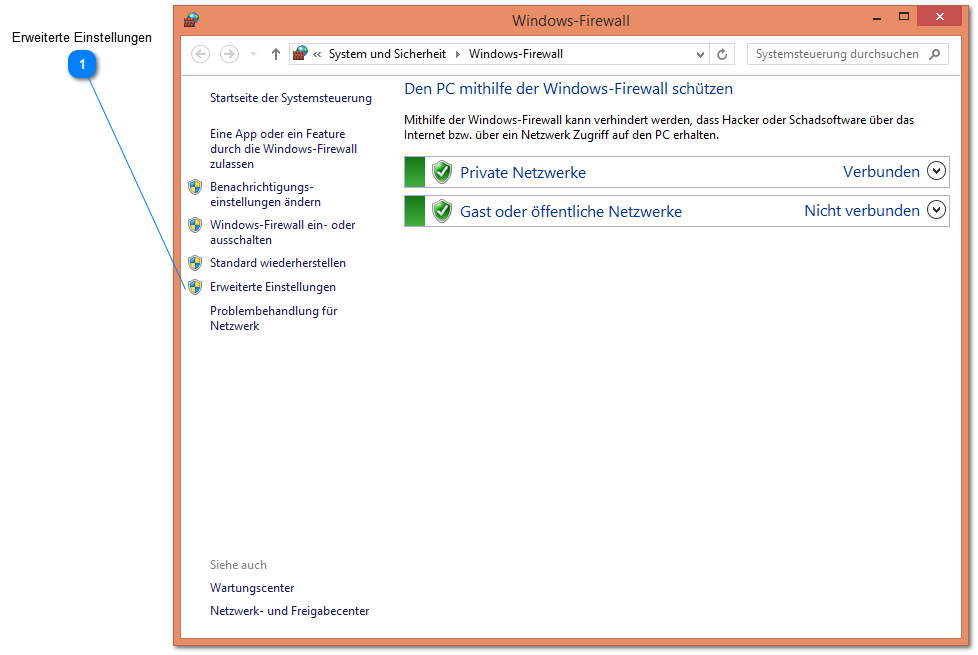Click the Gast oder öffentliche Netzwerke heading
Viewport: 978px width, 655px height.
[x=571, y=211]
